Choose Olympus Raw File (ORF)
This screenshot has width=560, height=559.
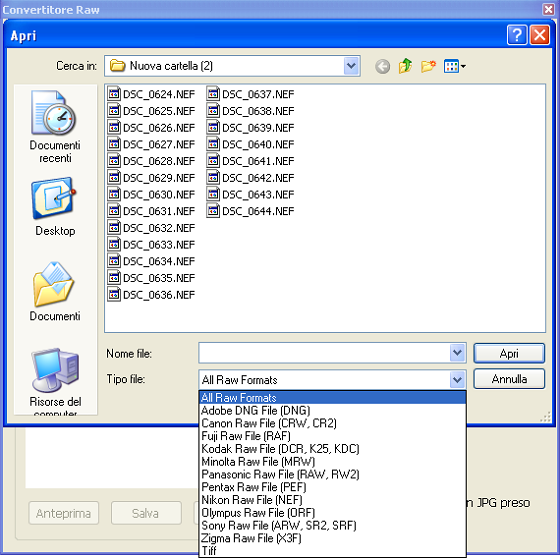[x=332, y=513]
